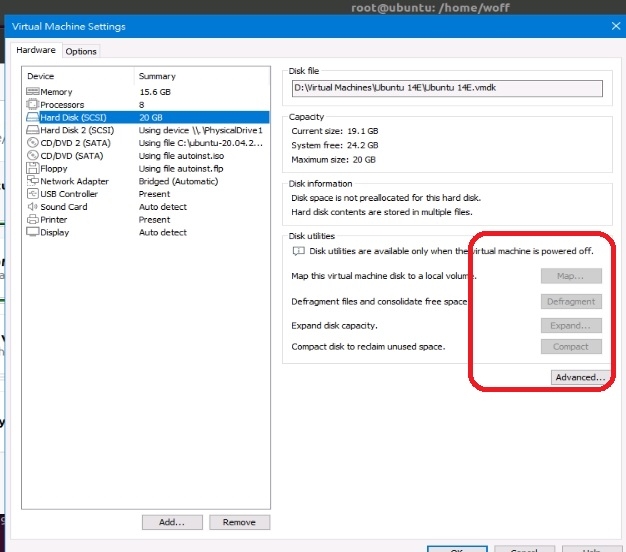
Task: Select the Sound Card speaker icon
Action: pyautogui.click(x=32, y=207)
